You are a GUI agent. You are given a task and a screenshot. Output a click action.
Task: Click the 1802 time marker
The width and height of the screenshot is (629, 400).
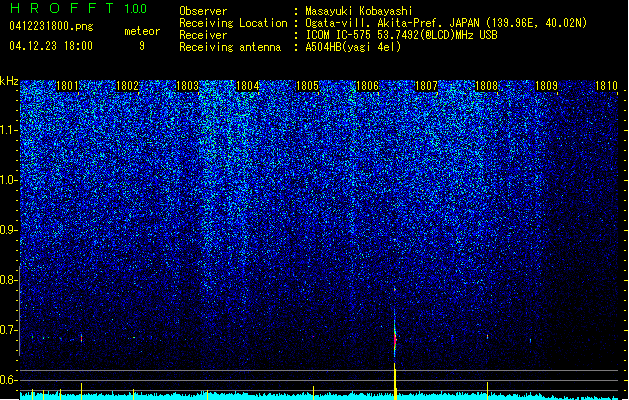click(127, 86)
